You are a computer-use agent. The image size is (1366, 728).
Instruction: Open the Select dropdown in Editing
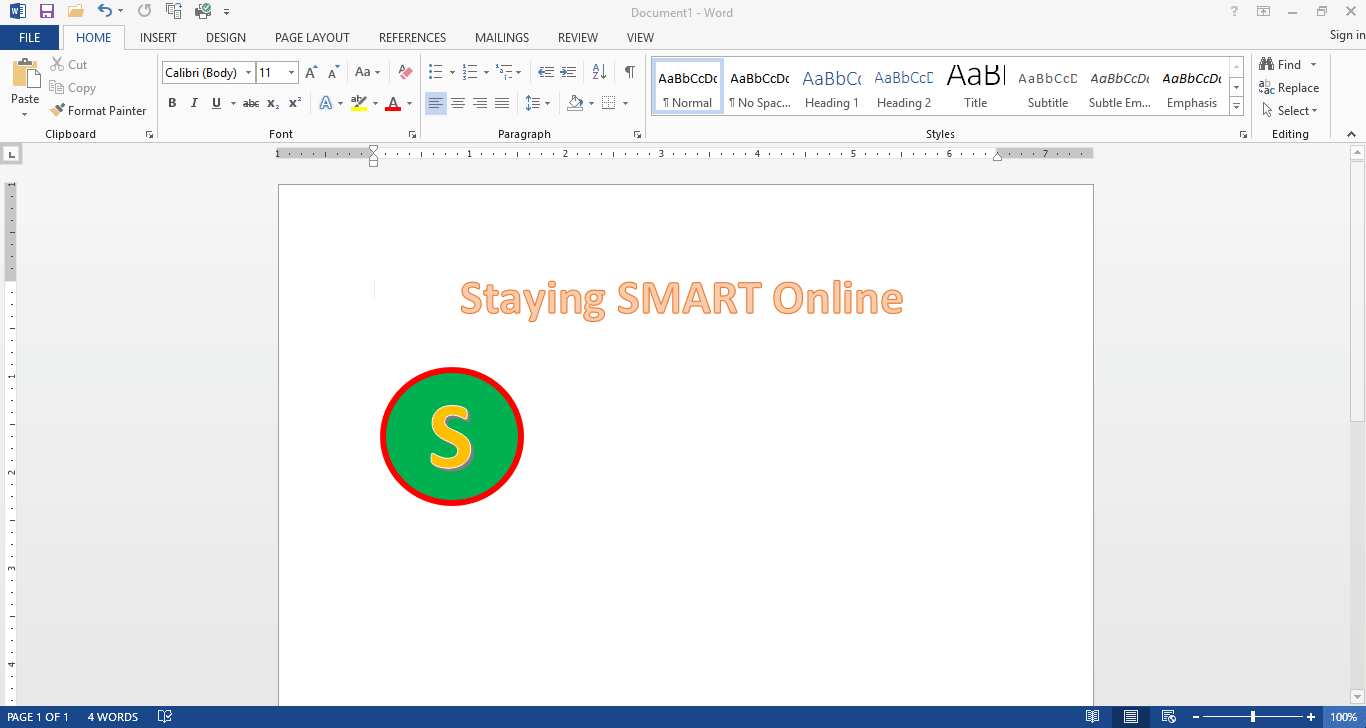click(1290, 111)
